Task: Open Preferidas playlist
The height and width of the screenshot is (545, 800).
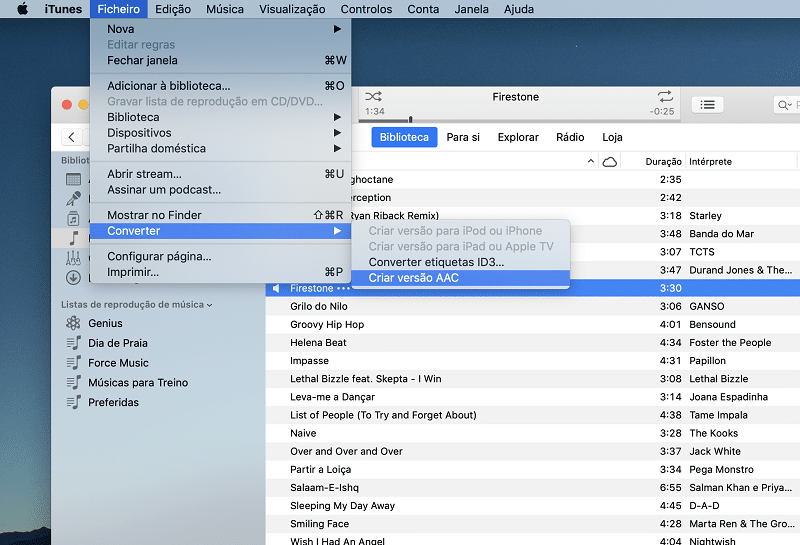Action: (113, 403)
